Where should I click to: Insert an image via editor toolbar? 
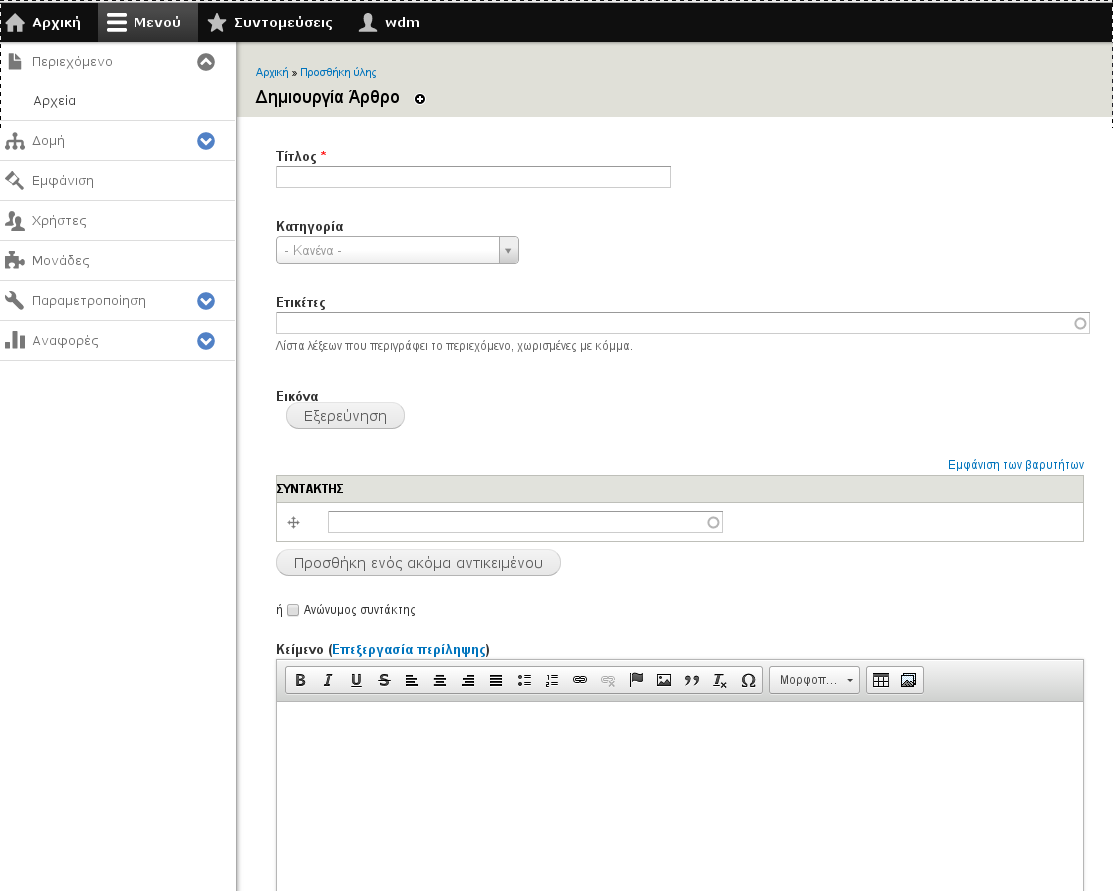(x=664, y=680)
